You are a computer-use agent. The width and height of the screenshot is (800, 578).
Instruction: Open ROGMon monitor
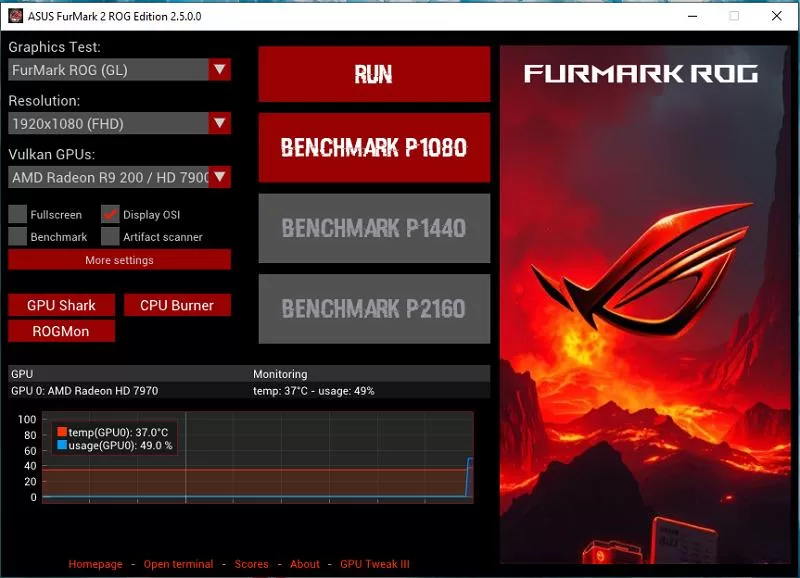[x=61, y=331]
